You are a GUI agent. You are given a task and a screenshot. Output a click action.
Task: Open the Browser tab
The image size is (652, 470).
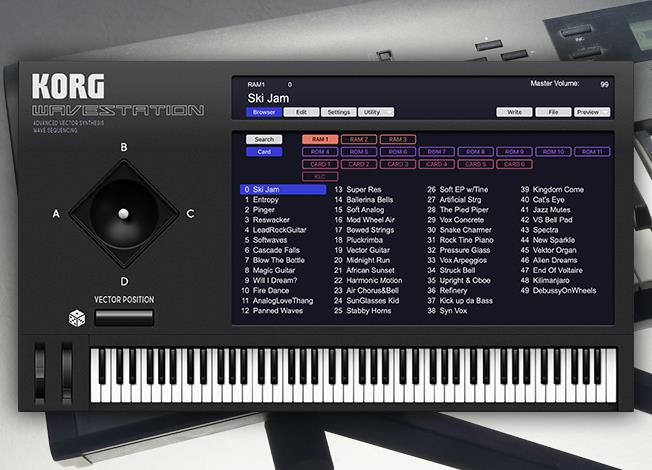click(x=264, y=112)
